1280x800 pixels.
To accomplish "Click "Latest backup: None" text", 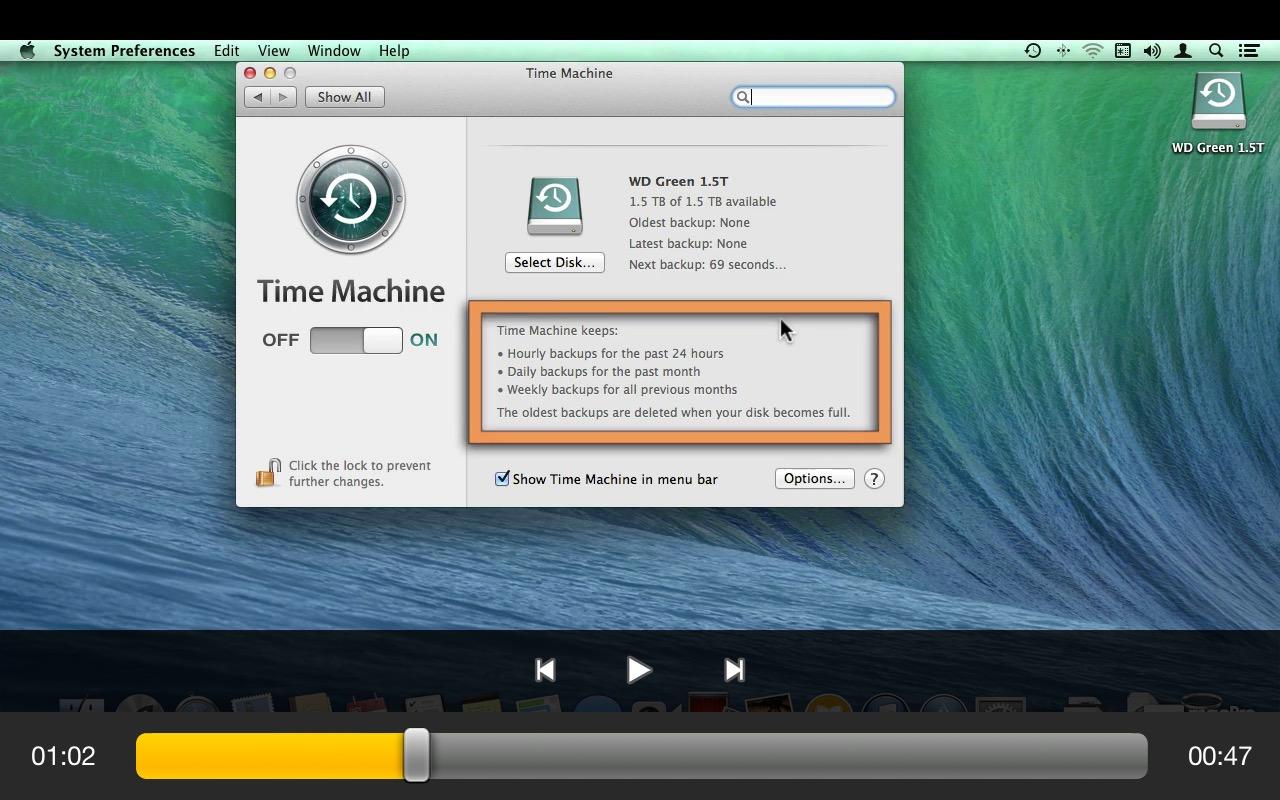I will click(688, 244).
